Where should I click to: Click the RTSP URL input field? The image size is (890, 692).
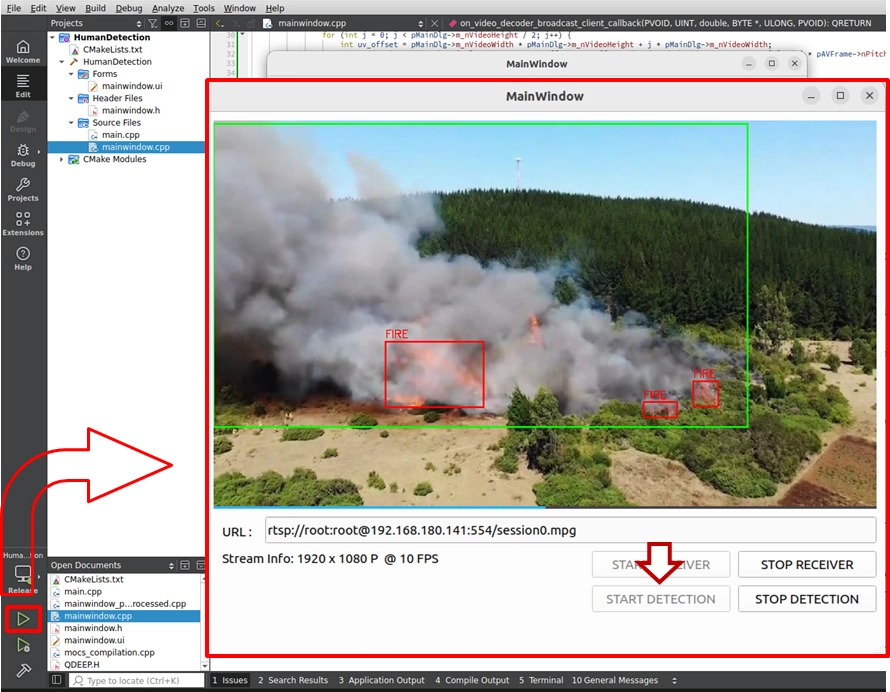point(570,530)
